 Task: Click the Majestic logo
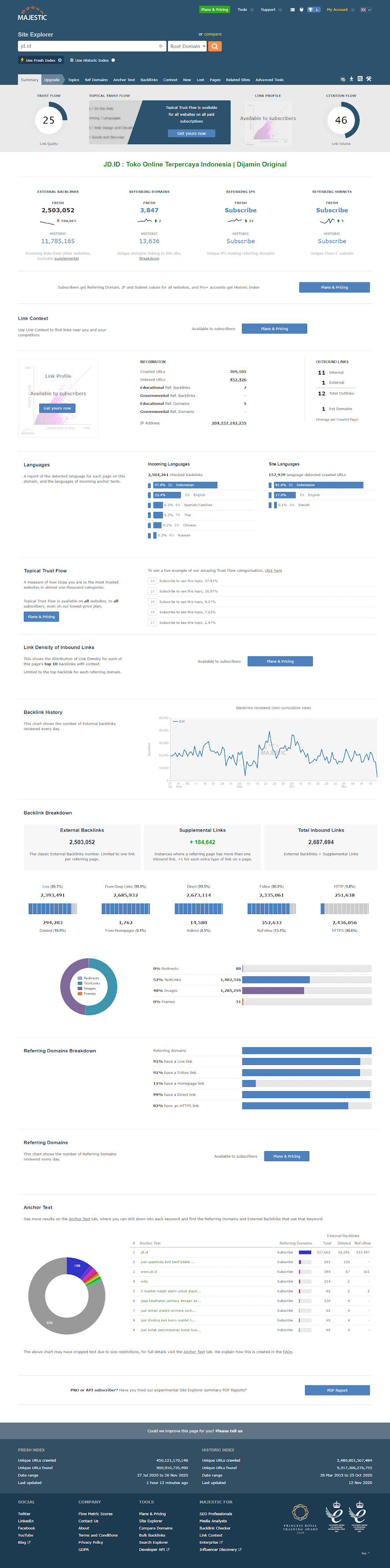tap(32, 13)
